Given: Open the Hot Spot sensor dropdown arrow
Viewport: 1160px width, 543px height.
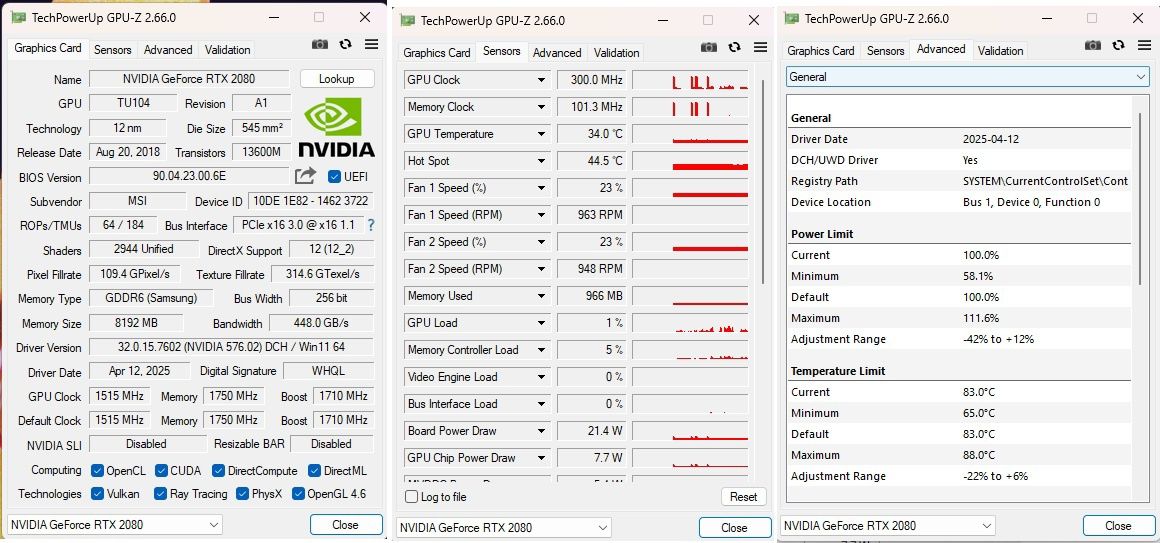Looking at the screenshot, I should pos(541,161).
